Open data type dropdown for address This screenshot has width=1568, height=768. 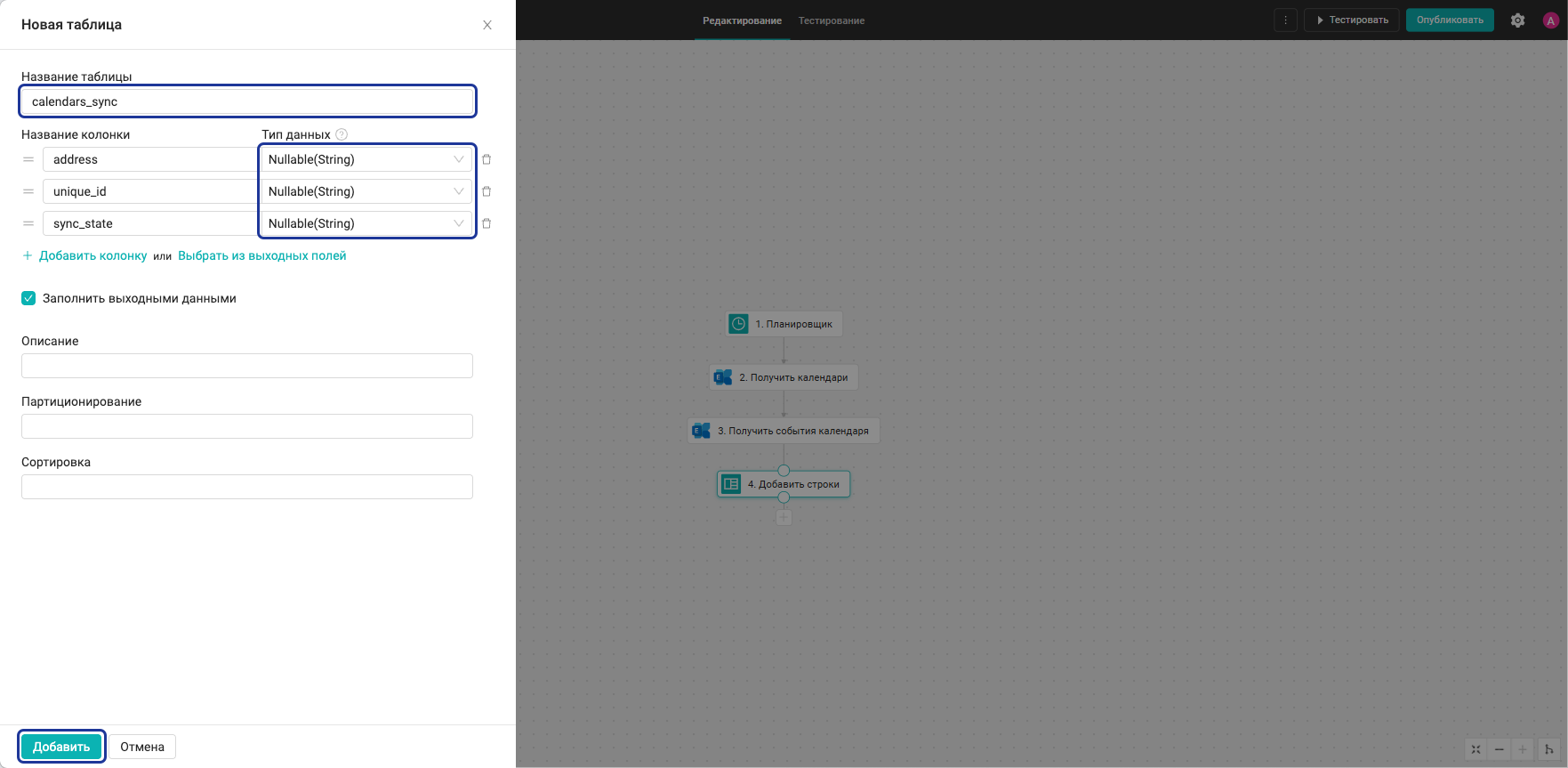pos(366,159)
